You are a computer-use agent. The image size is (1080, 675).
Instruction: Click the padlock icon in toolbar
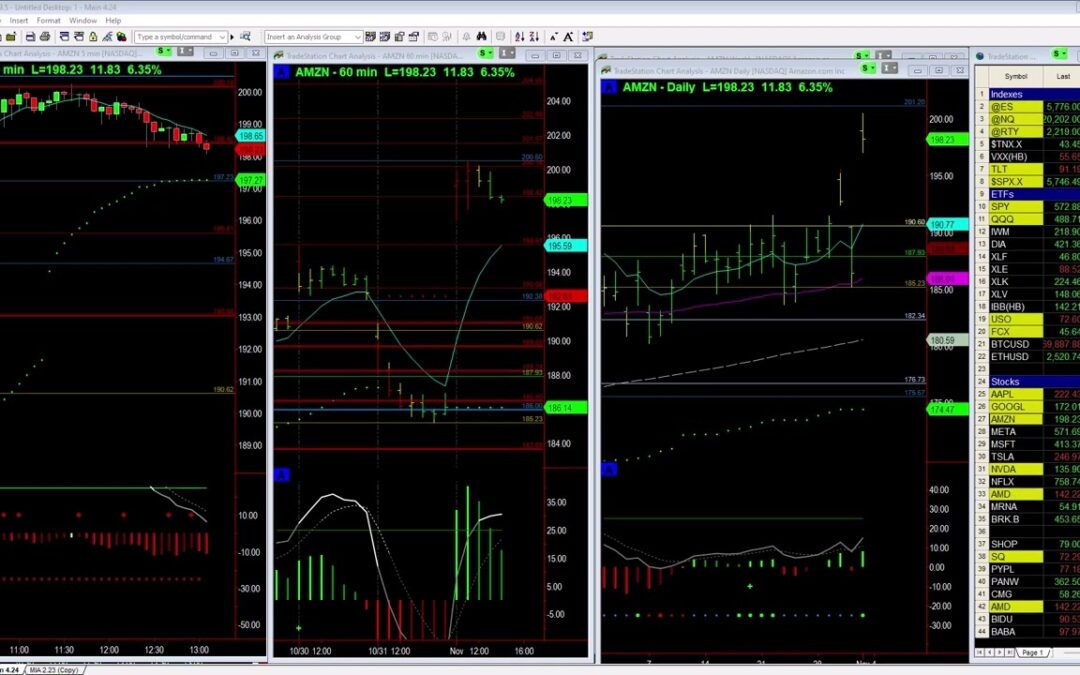93,37
